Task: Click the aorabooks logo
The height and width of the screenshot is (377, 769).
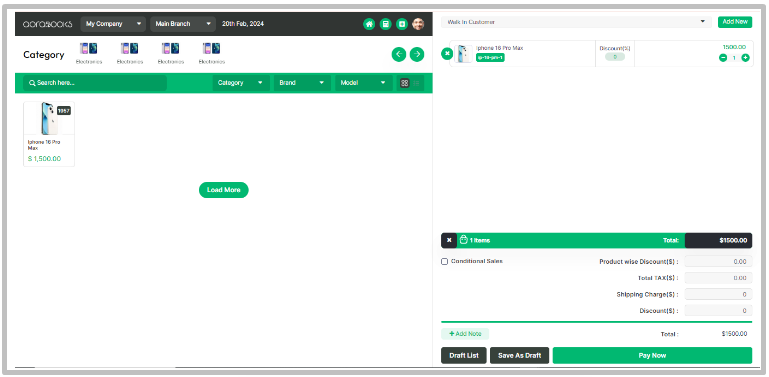Action: click(48, 24)
